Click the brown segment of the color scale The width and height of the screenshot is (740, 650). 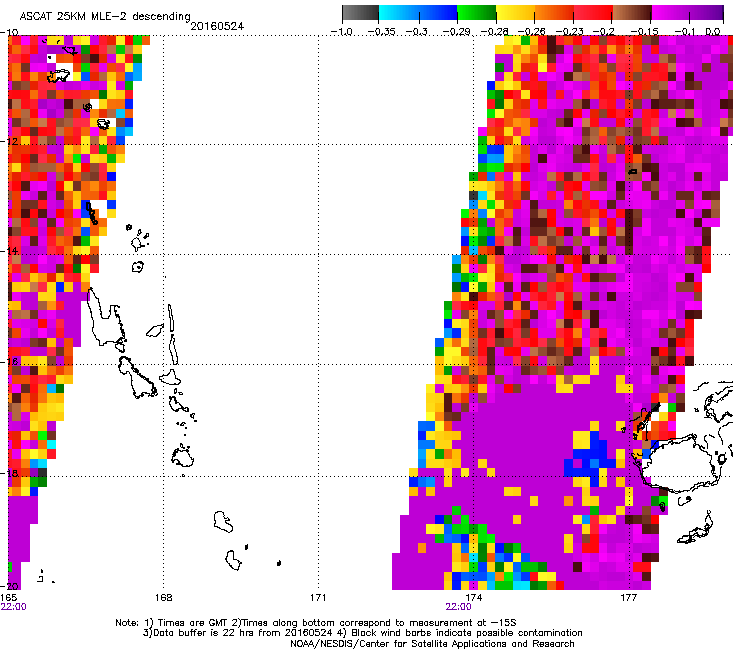click(x=632, y=13)
